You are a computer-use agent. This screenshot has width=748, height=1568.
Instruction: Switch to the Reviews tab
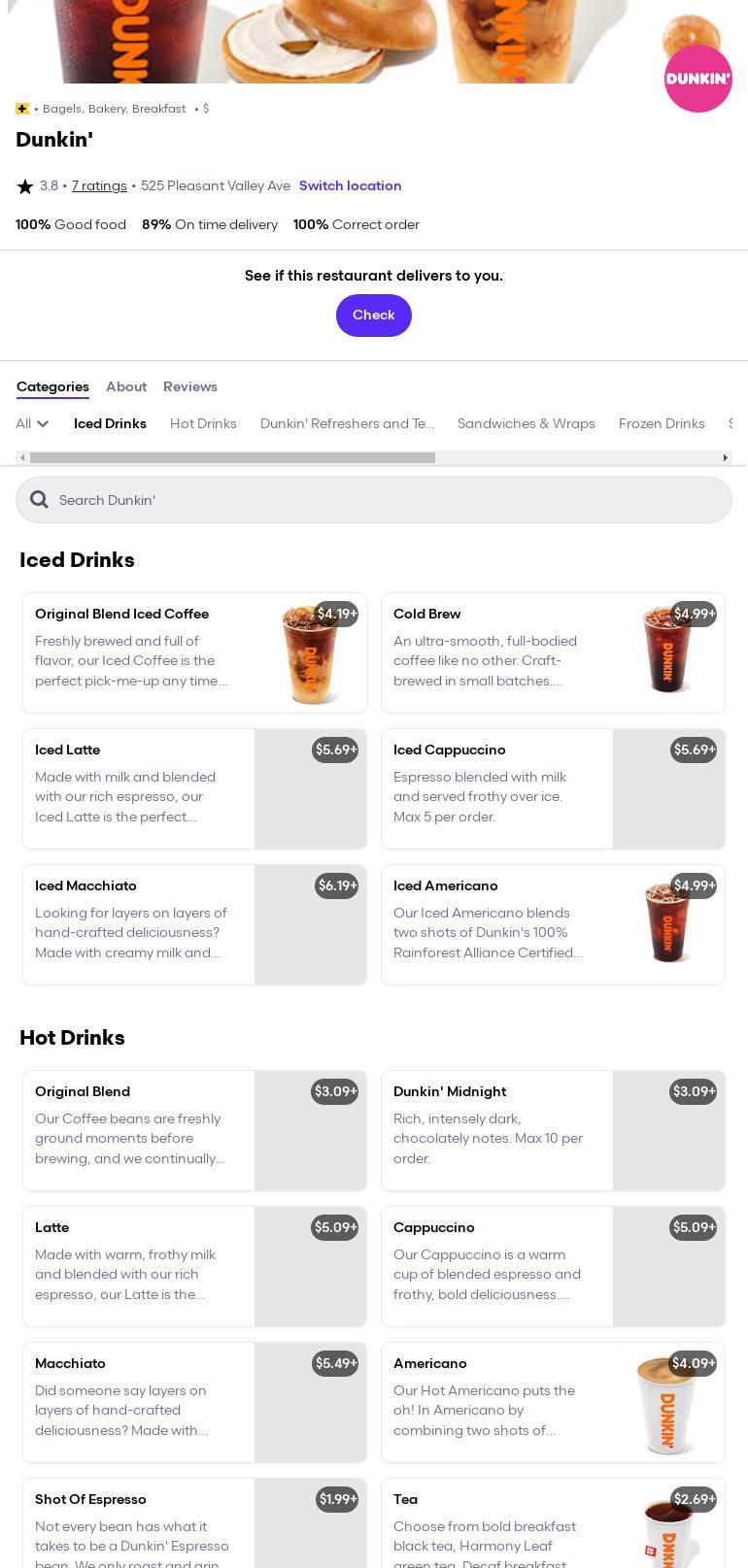click(x=190, y=386)
